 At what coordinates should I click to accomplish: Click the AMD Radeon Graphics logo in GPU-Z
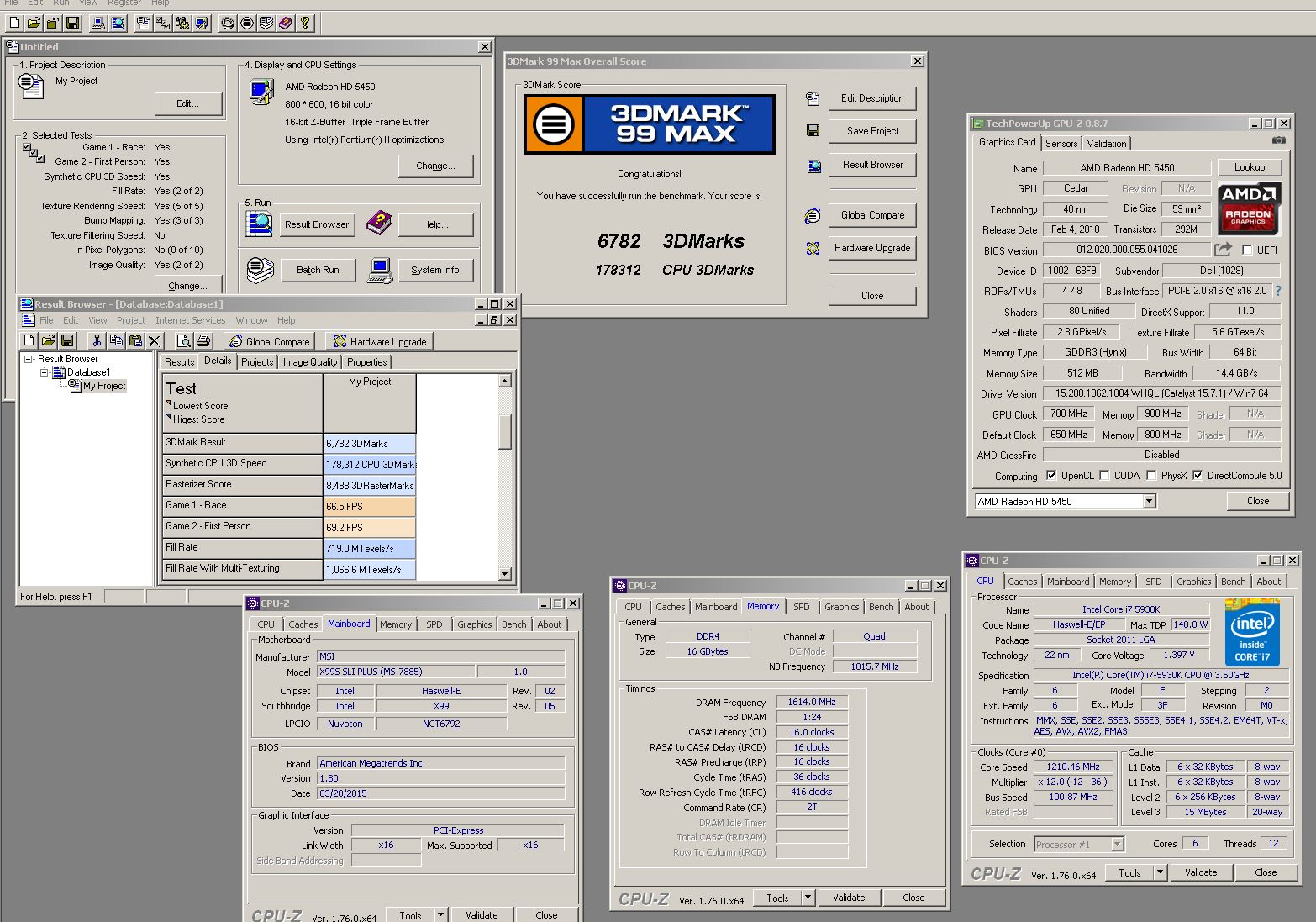coord(1250,208)
